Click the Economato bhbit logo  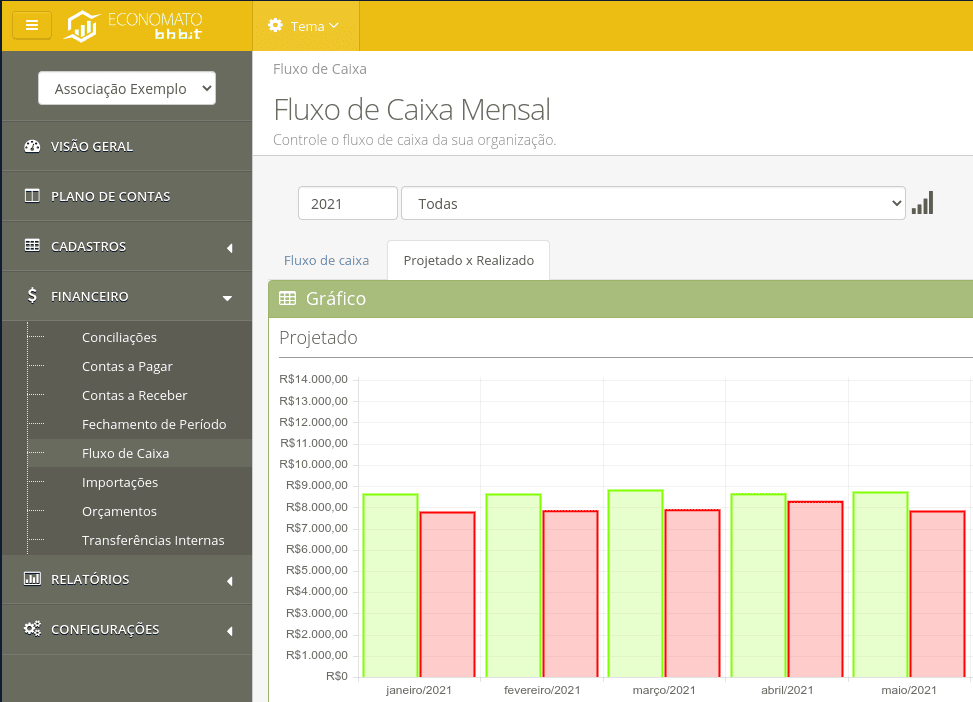click(134, 26)
